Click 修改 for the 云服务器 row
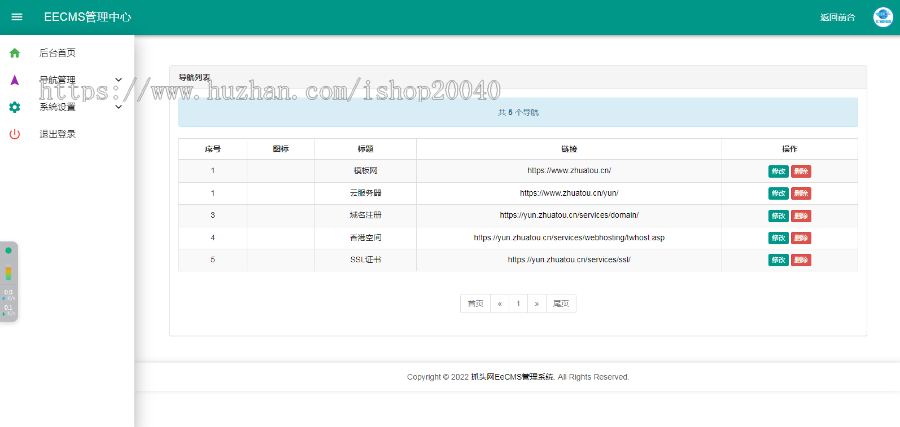Image resolution: width=900 pixels, height=427 pixels. (x=778, y=193)
